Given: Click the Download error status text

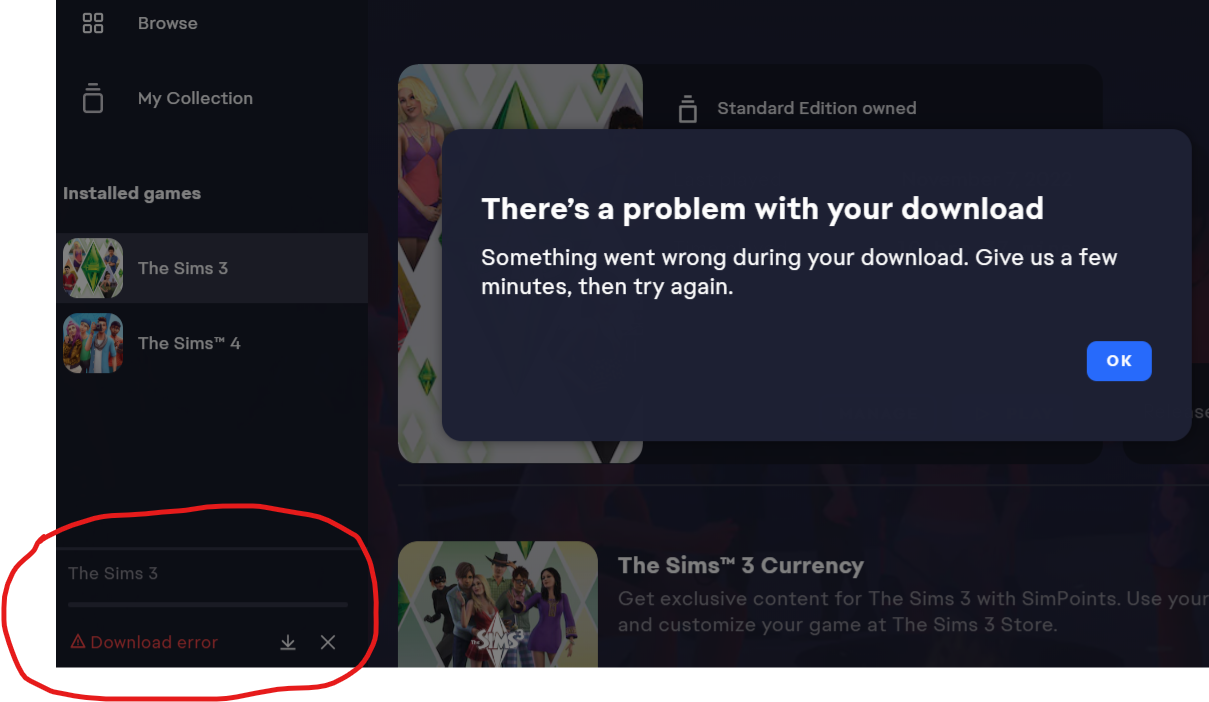Looking at the screenshot, I should pos(154,642).
